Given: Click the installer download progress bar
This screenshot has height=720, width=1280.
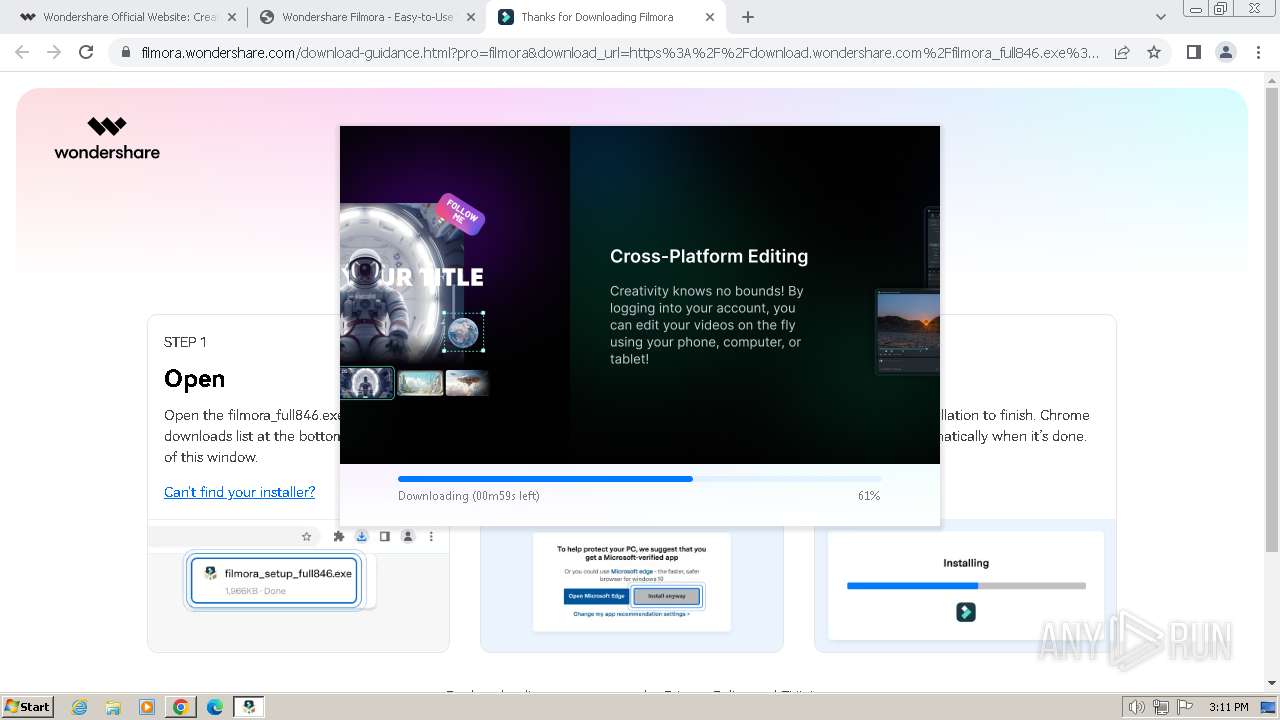Looking at the screenshot, I should [x=639, y=479].
